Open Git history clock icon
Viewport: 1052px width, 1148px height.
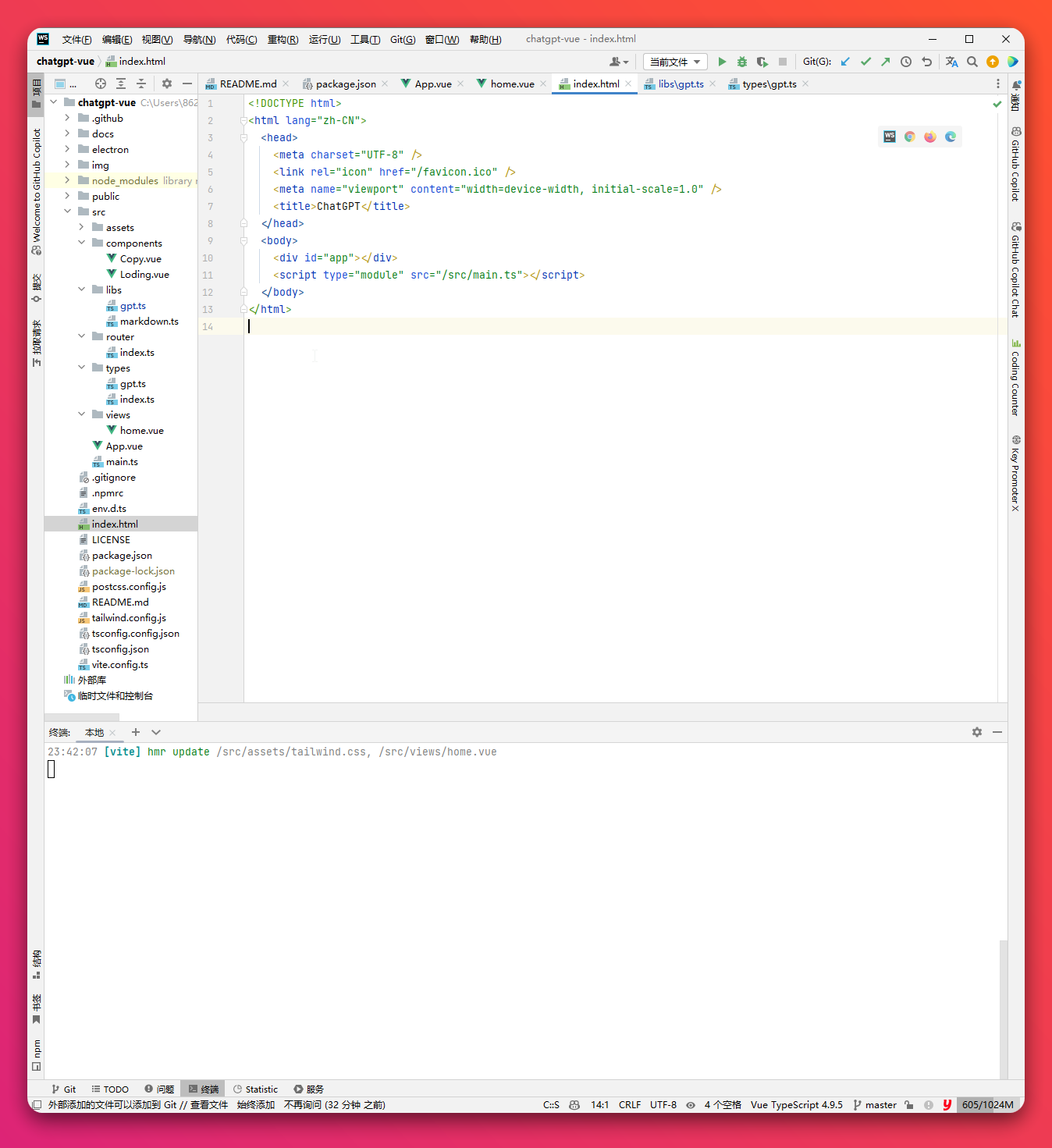click(906, 62)
